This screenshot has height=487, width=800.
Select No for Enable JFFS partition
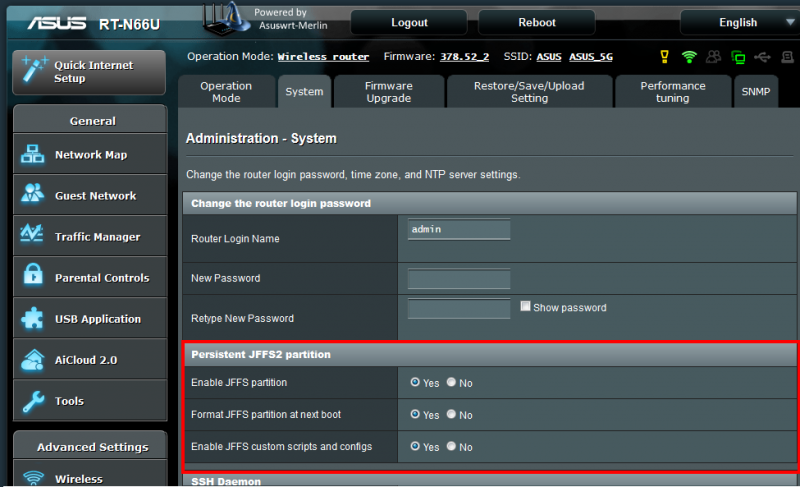[x=452, y=382]
